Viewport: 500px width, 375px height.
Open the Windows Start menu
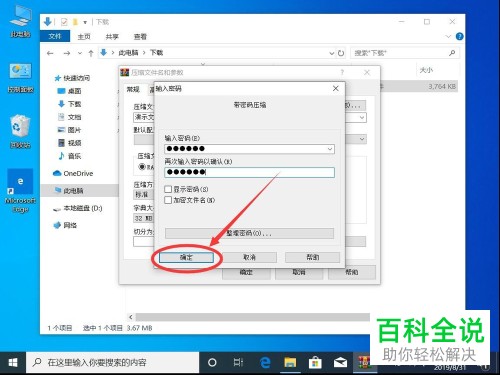13,363
